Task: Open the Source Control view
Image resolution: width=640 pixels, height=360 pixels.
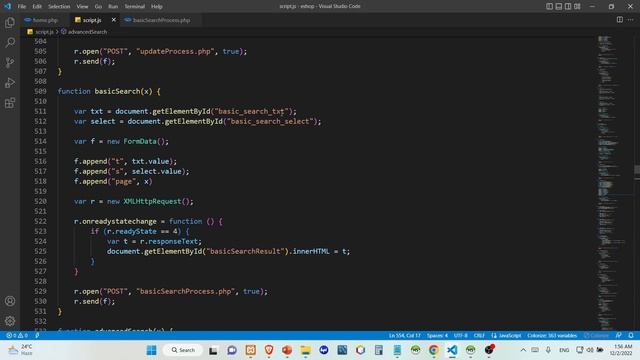Action: (10, 62)
